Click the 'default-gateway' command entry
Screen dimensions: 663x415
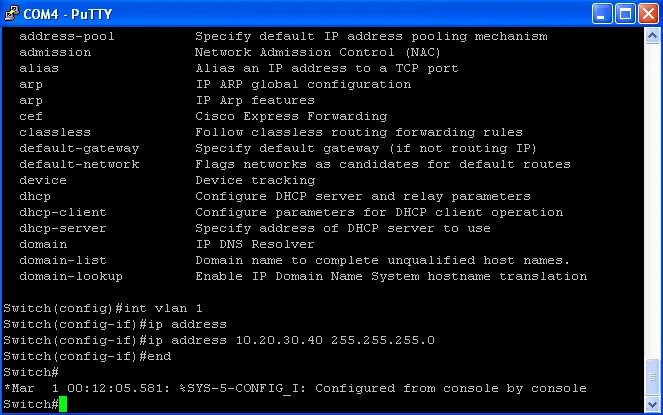tap(79, 148)
